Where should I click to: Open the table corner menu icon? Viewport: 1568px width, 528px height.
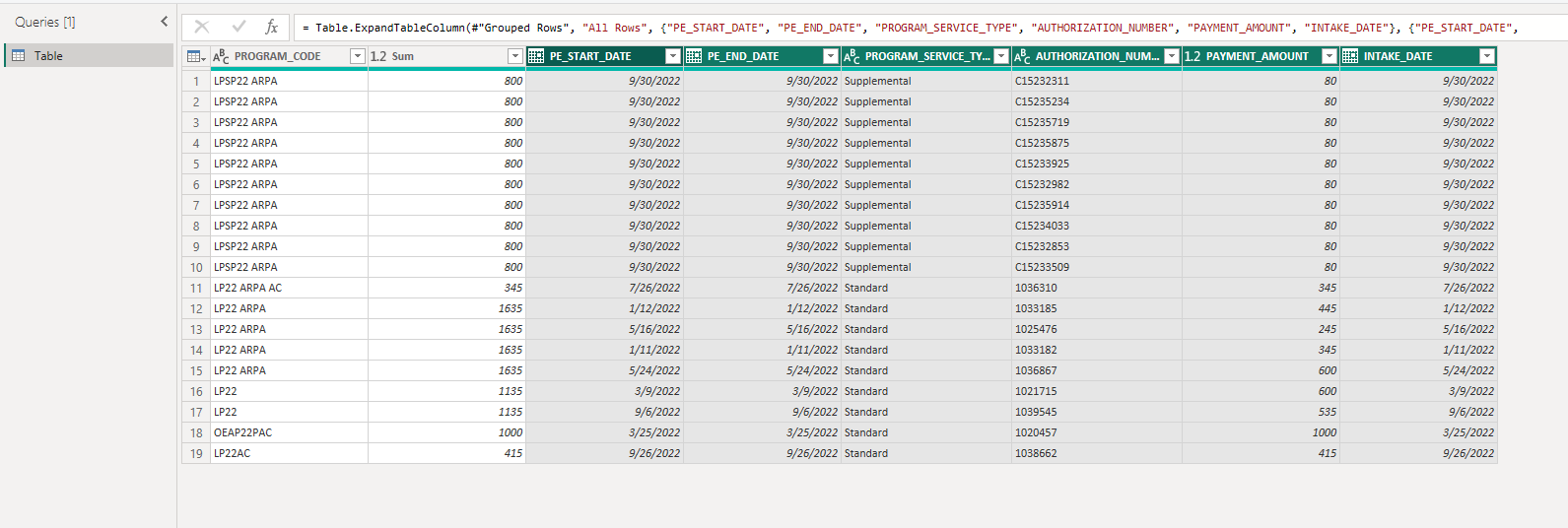point(196,56)
